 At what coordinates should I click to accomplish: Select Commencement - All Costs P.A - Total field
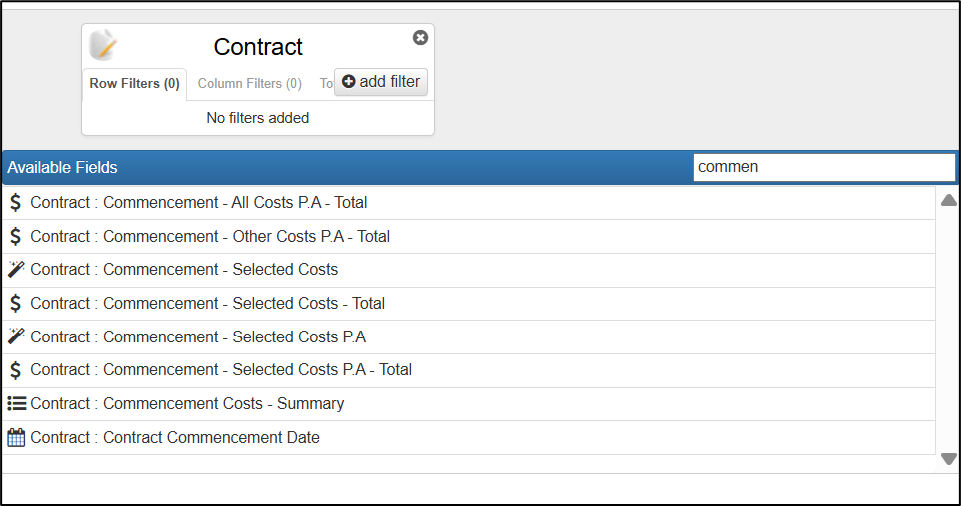468,203
